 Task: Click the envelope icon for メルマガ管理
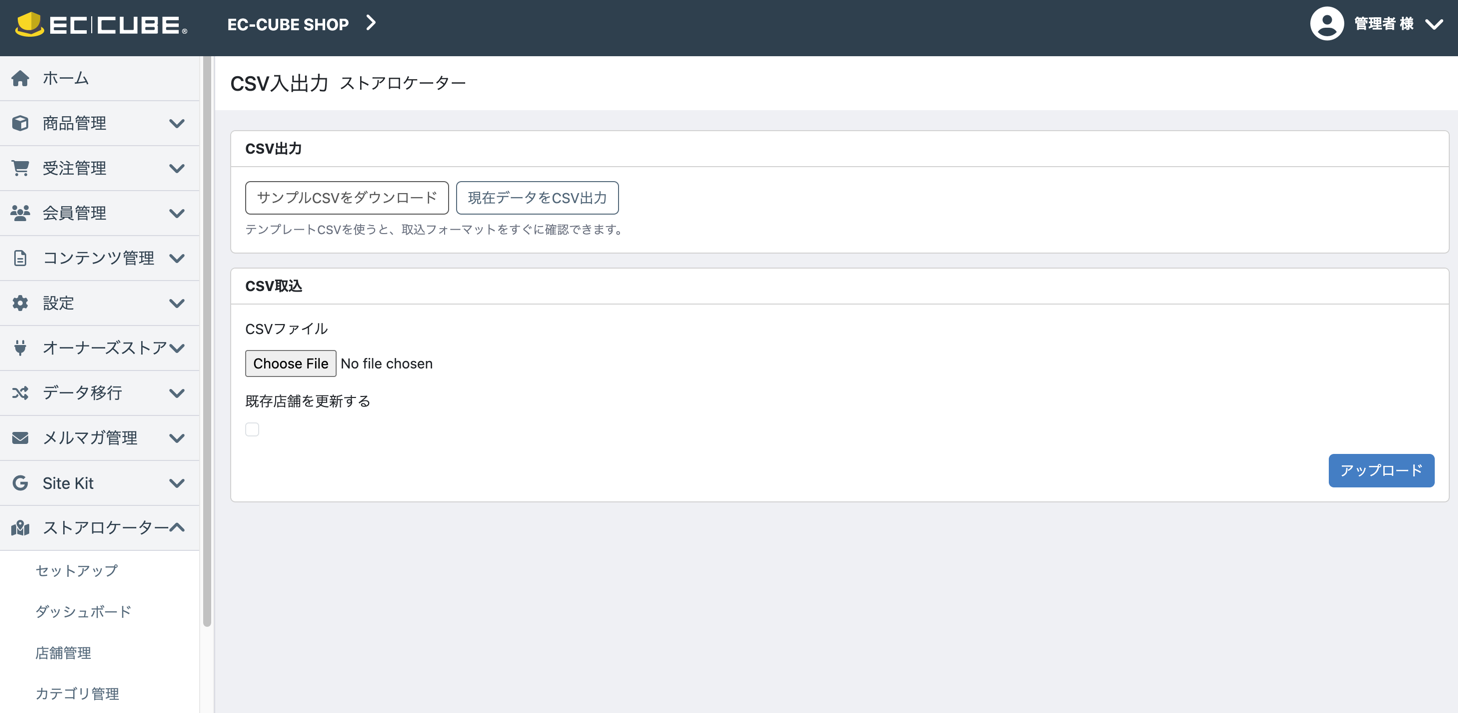point(20,438)
